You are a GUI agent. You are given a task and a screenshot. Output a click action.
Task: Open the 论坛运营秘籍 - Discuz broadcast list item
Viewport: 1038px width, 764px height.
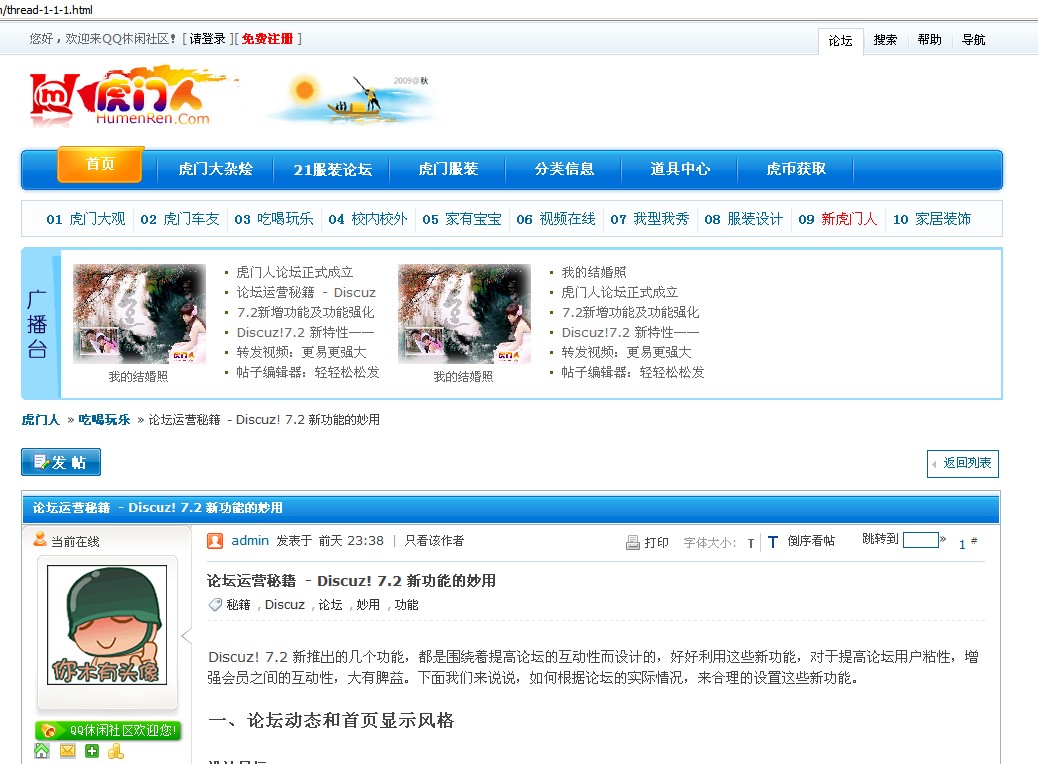click(x=306, y=293)
